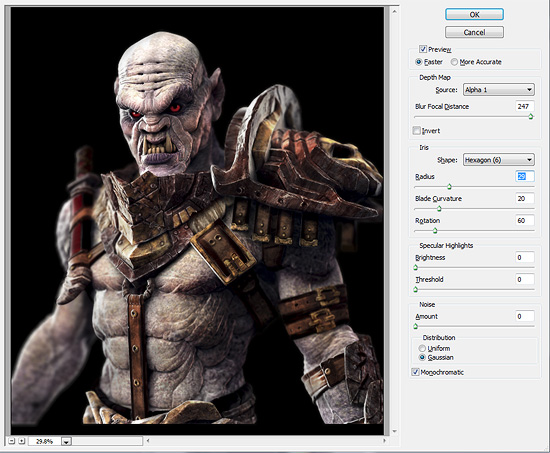Click the Threshold value field
550x453 pixels.
coord(525,279)
